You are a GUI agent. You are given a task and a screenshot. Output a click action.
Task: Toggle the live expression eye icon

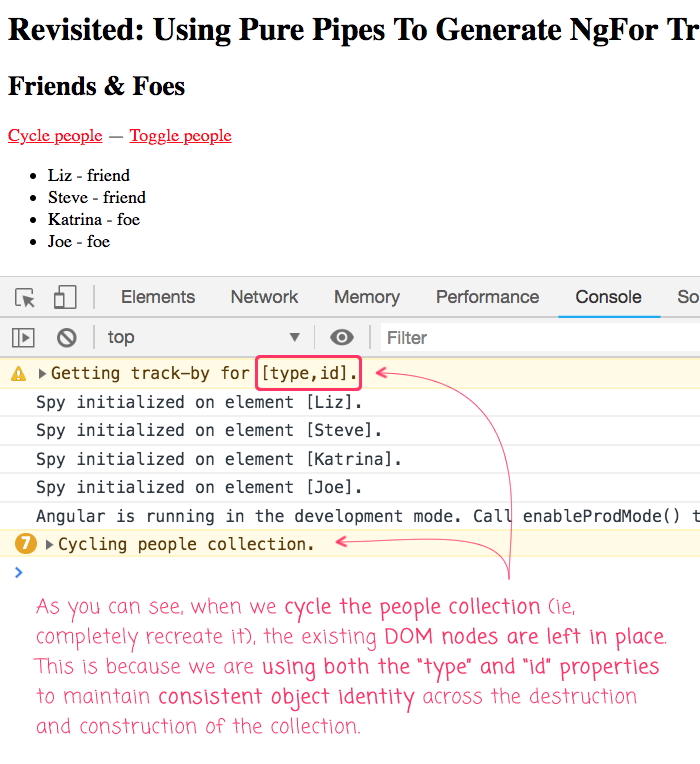point(342,337)
